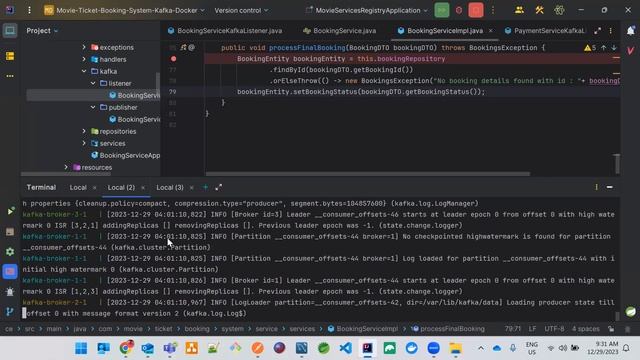Open editor tabs options menu
640x360 pixels.
(611, 31)
